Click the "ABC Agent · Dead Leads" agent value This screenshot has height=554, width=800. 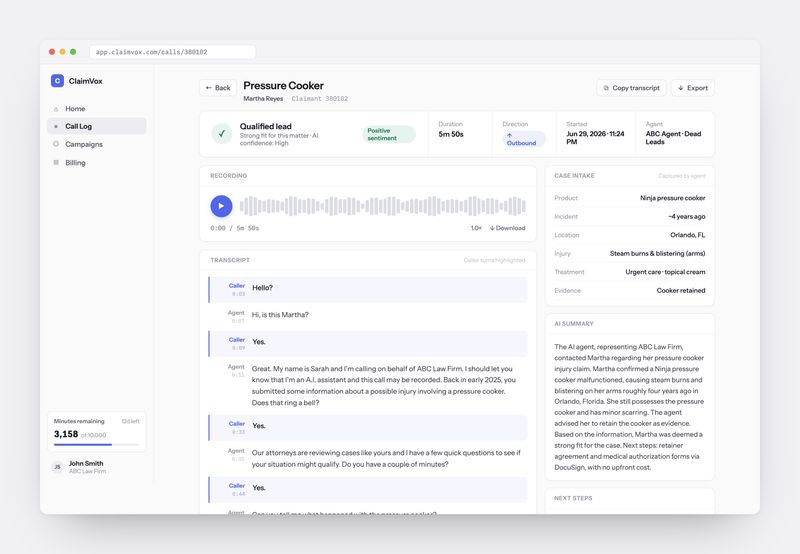tap(673, 138)
